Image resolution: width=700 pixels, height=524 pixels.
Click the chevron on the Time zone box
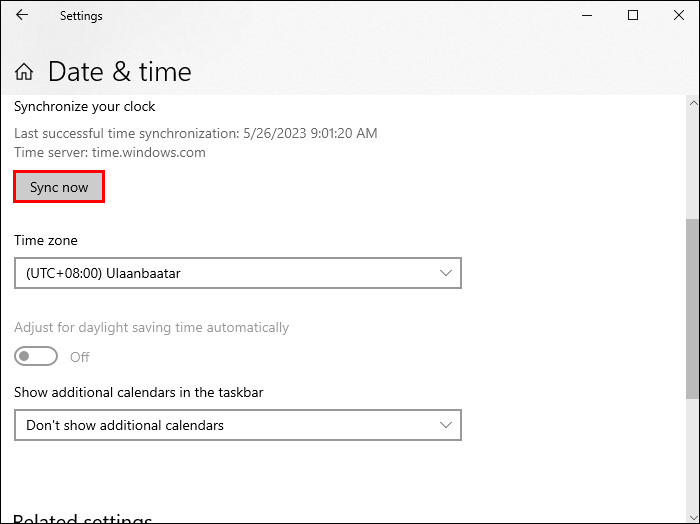pyautogui.click(x=446, y=273)
